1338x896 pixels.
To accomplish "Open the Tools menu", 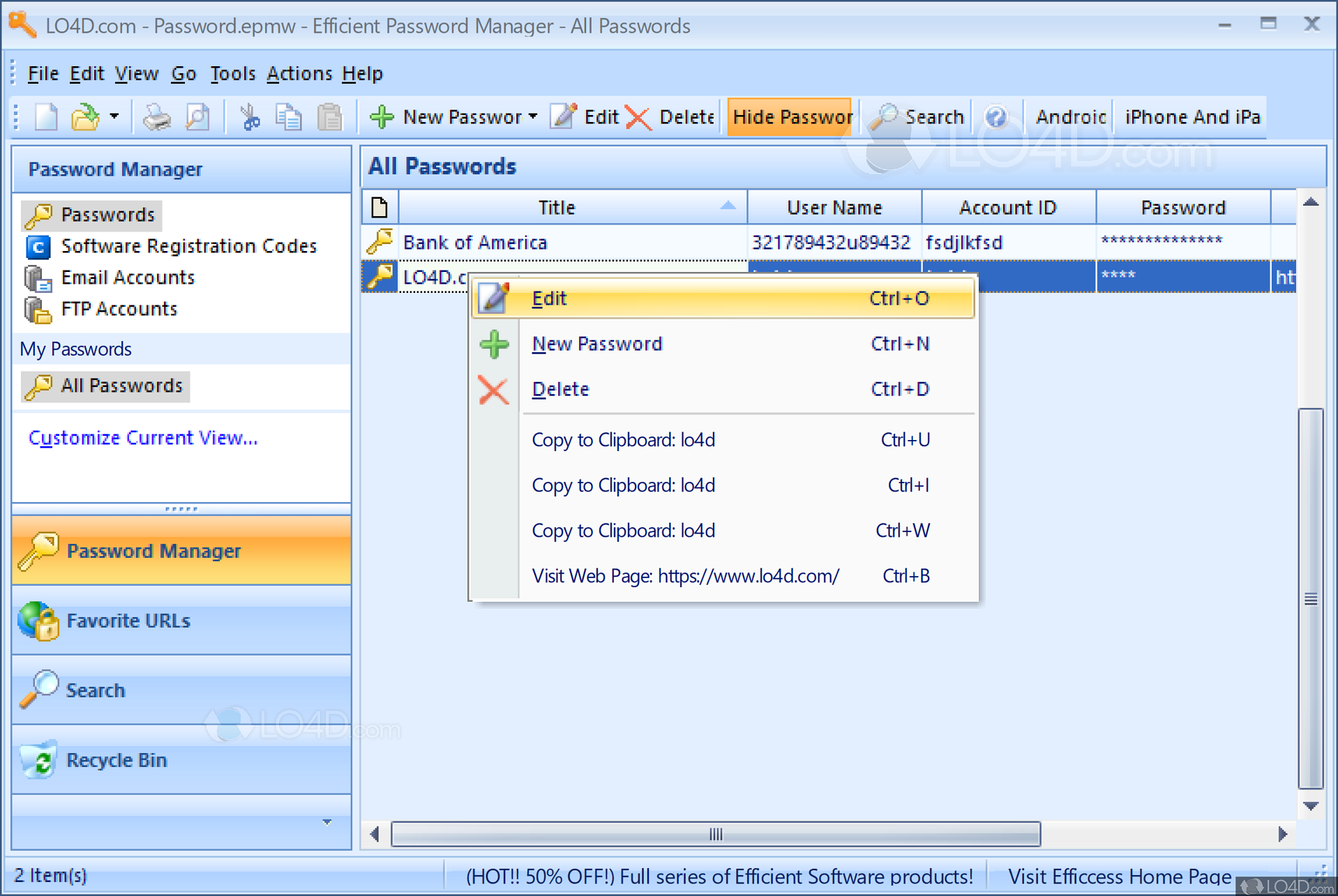I will coord(232,73).
